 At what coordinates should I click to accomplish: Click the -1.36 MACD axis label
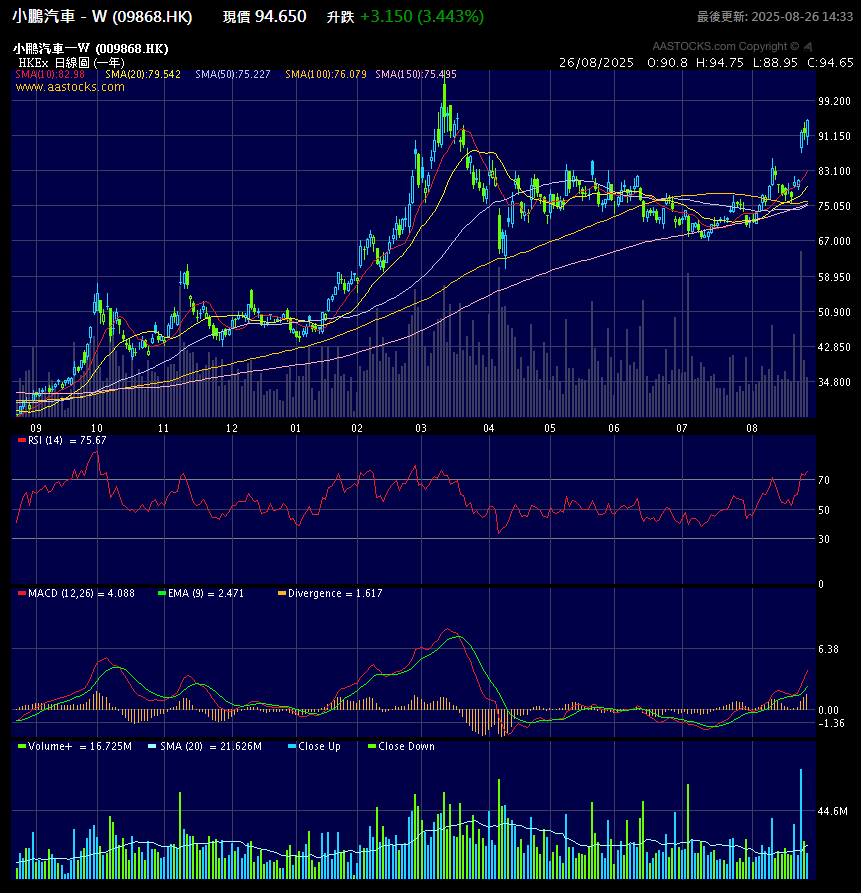tap(831, 723)
